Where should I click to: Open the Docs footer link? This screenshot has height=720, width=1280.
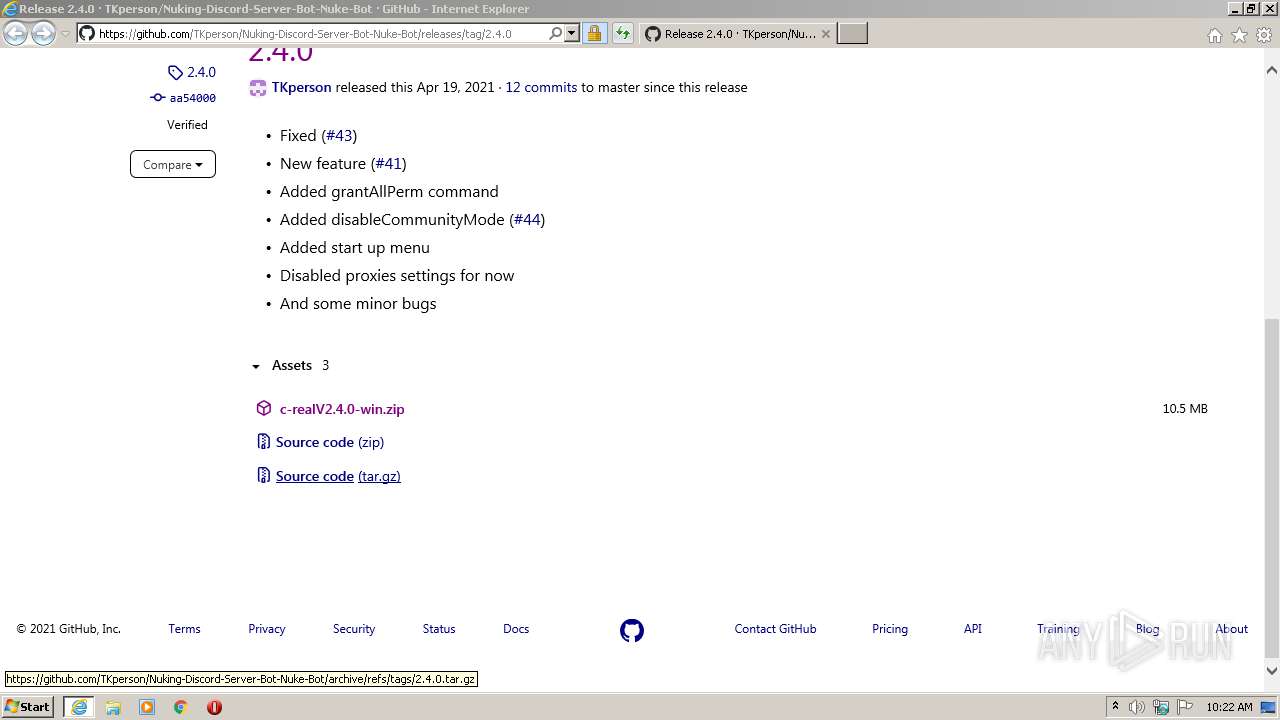coord(516,629)
